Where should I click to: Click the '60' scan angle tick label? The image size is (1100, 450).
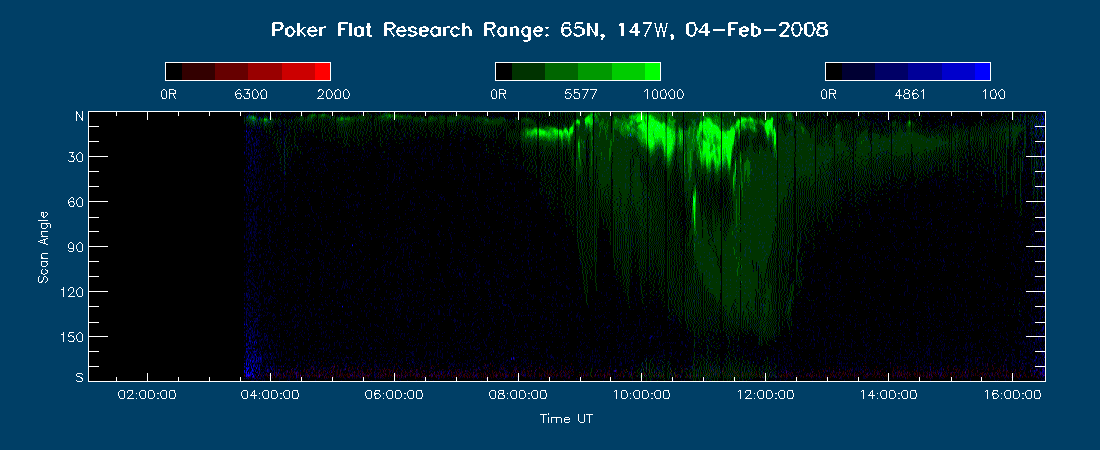tap(76, 201)
